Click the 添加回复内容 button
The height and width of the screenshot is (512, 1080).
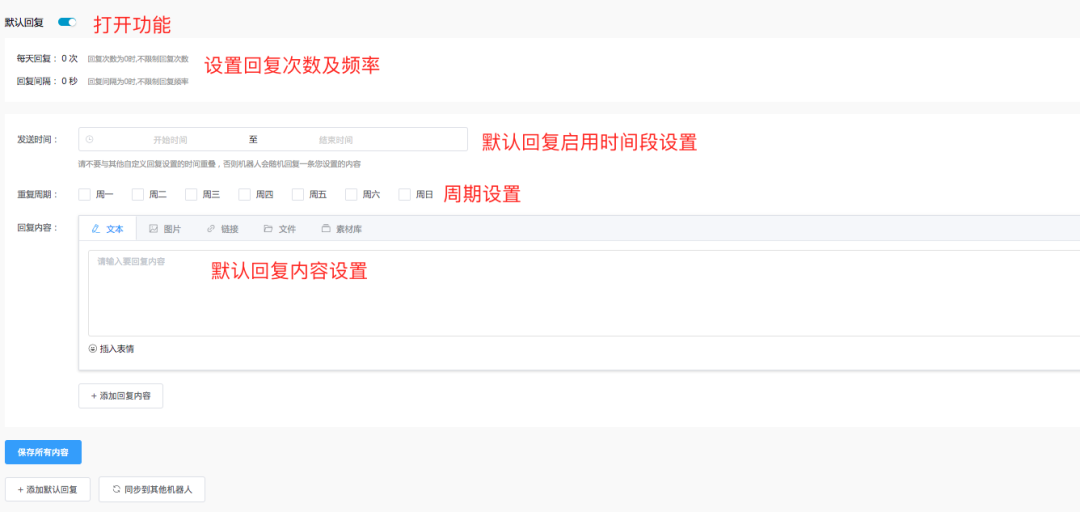pos(121,396)
